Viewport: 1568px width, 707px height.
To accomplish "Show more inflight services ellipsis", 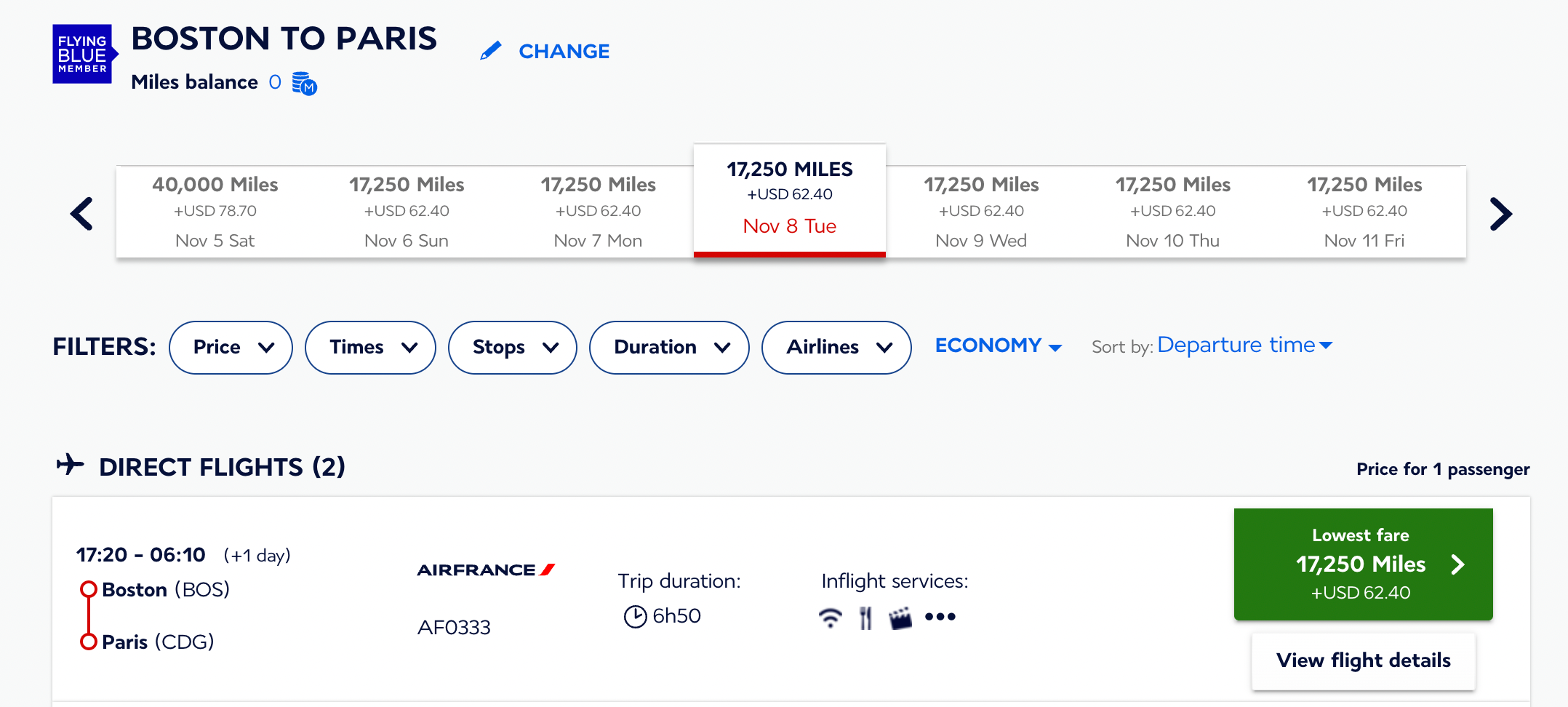I will [x=940, y=617].
